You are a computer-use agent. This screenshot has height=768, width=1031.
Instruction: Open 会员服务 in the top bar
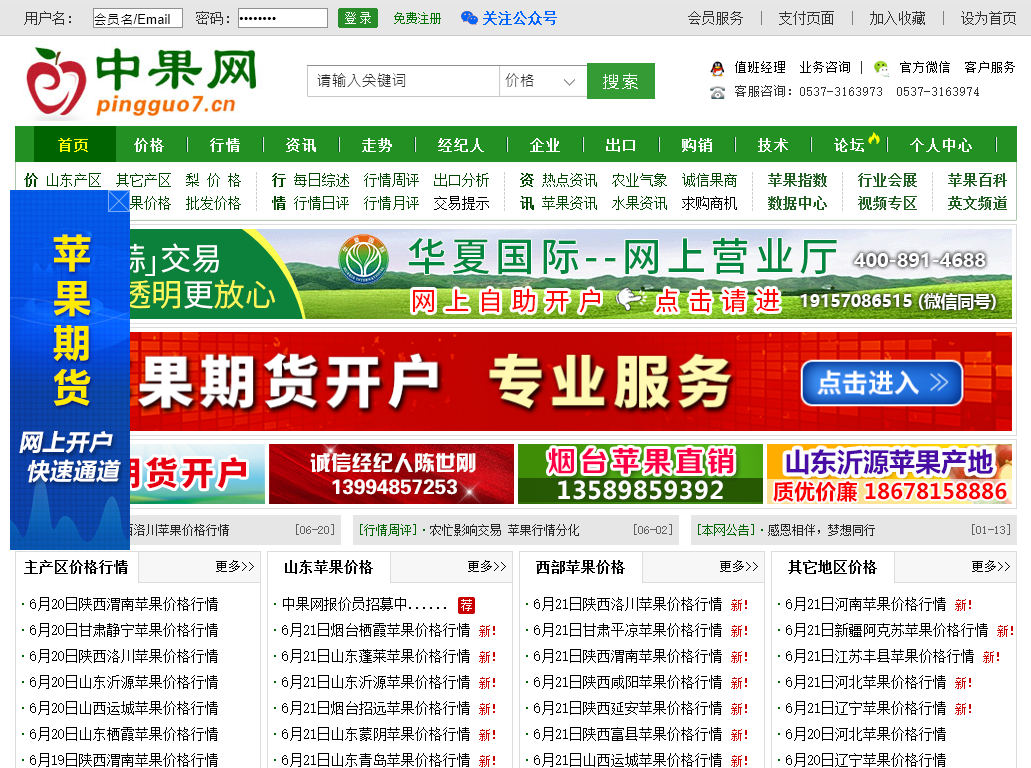[715, 18]
